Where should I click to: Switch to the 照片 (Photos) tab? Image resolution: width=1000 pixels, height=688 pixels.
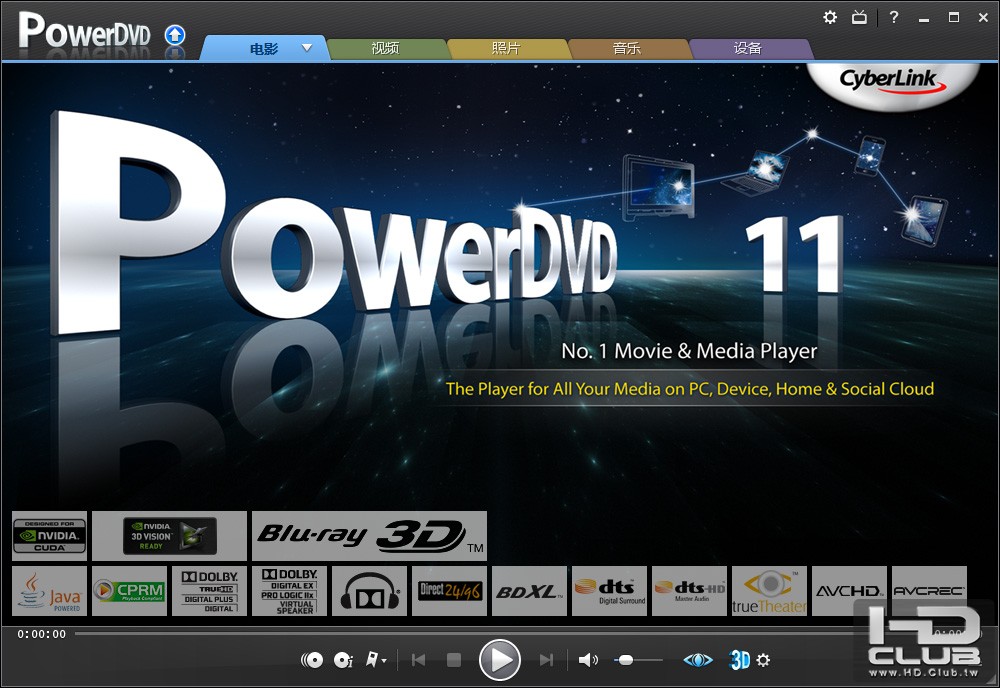pos(506,48)
